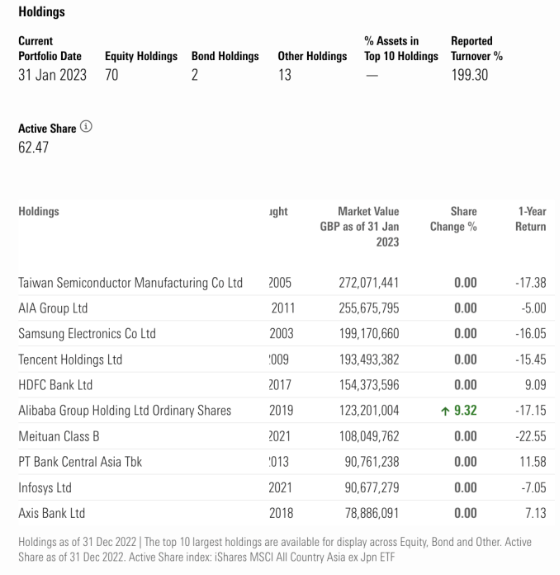The height and width of the screenshot is (575, 560).
Task: Click the Holdings column header in table
Action: 39,211
